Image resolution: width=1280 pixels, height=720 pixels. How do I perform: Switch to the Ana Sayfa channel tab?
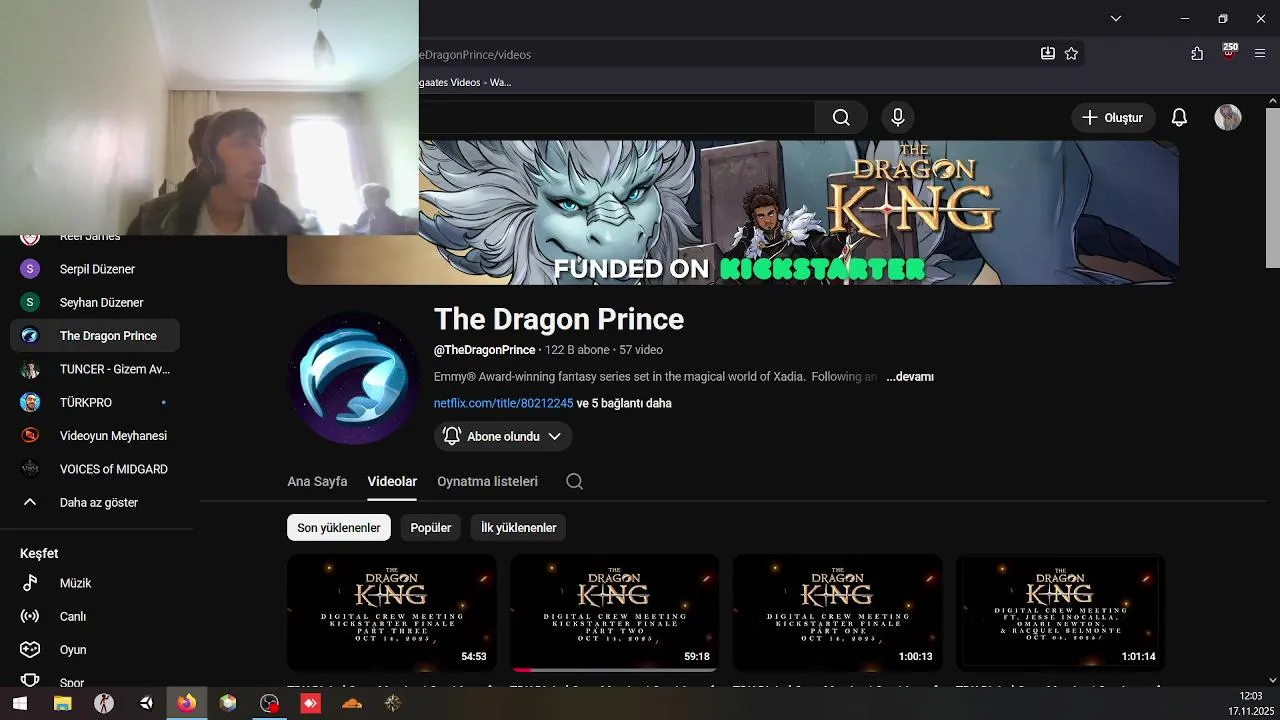tap(317, 481)
